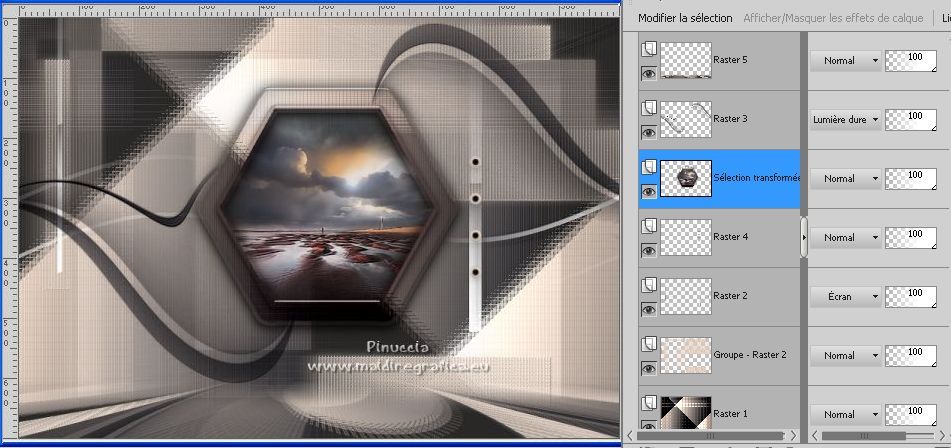Click the opacity field of Raster 5

pyautogui.click(x=911, y=61)
